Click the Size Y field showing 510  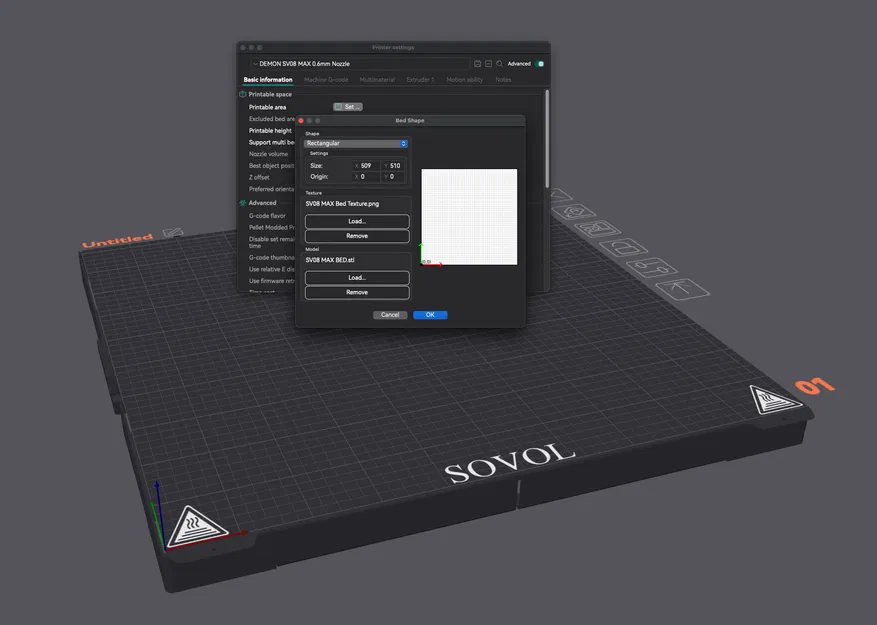point(394,166)
